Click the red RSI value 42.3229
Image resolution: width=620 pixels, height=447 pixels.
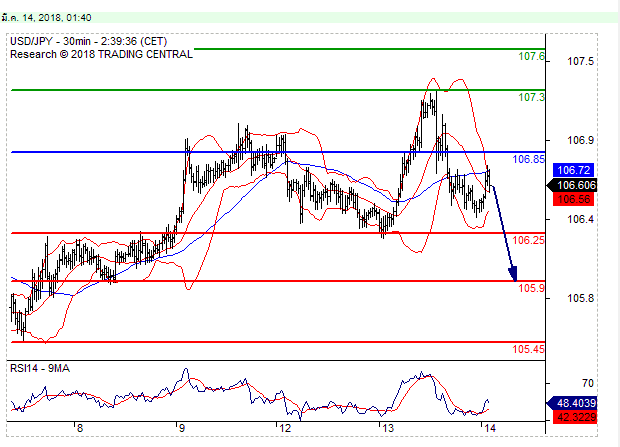click(575, 417)
